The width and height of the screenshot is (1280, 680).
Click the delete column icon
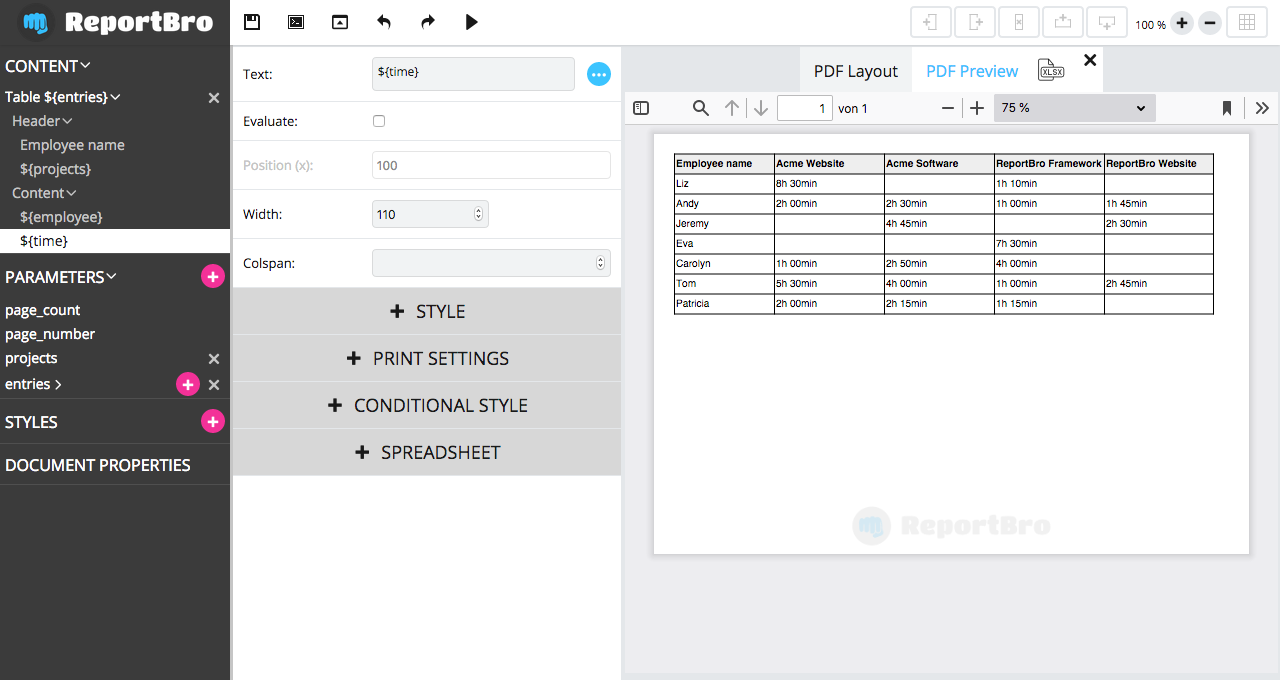click(x=1019, y=22)
